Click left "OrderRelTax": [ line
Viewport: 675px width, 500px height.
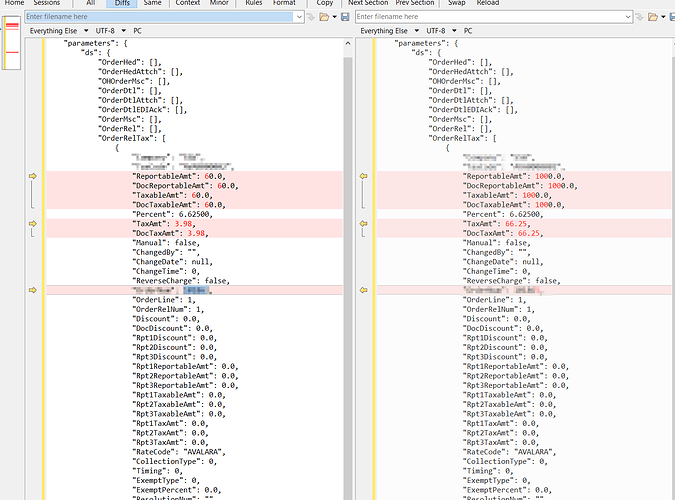click(132, 138)
